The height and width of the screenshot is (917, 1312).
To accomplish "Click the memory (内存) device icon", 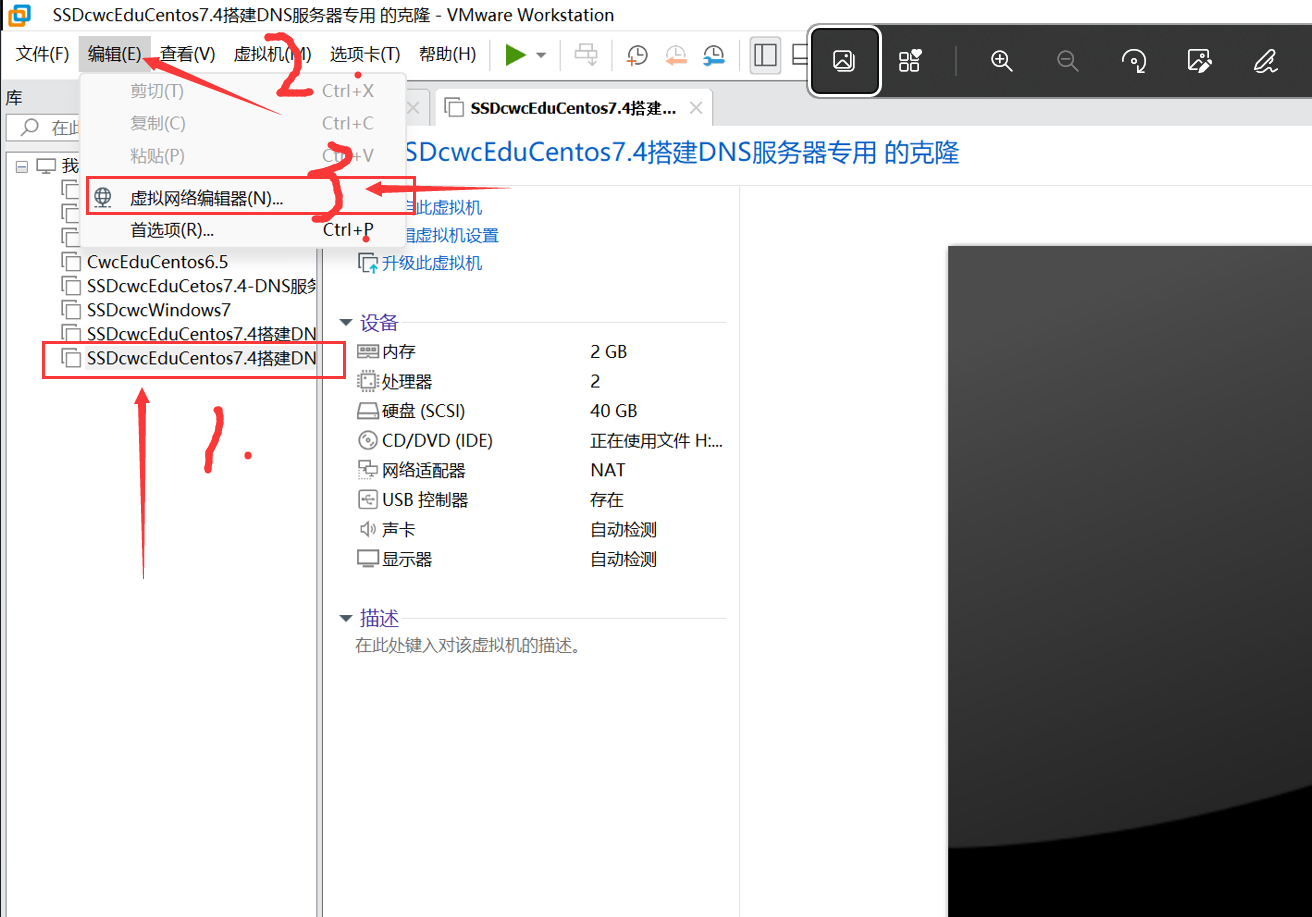I will pyautogui.click(x=367, y=352).
